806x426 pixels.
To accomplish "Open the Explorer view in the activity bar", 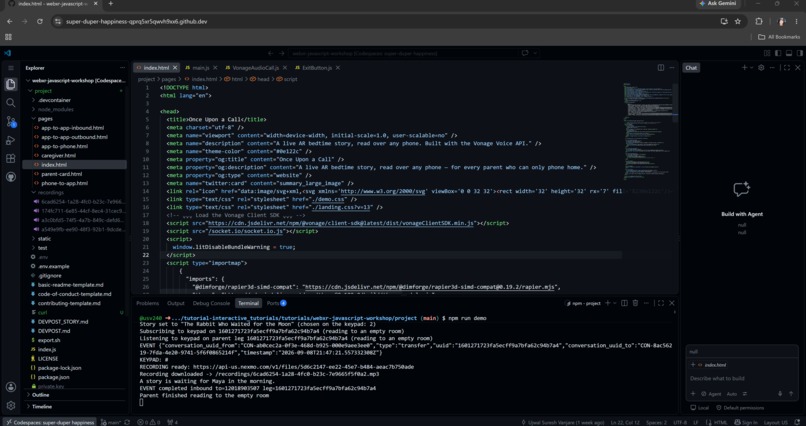I will (10, 84).
